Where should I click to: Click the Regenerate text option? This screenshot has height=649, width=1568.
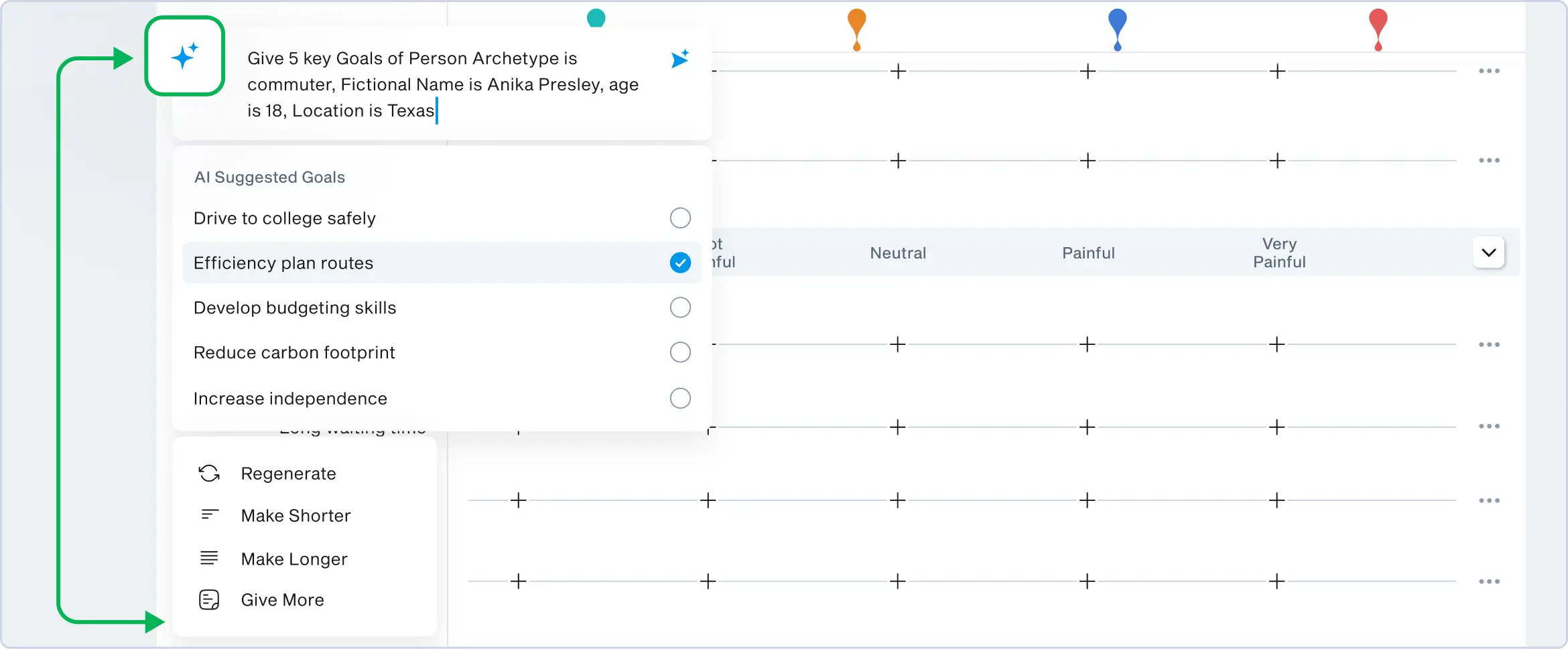click(288, 474)
